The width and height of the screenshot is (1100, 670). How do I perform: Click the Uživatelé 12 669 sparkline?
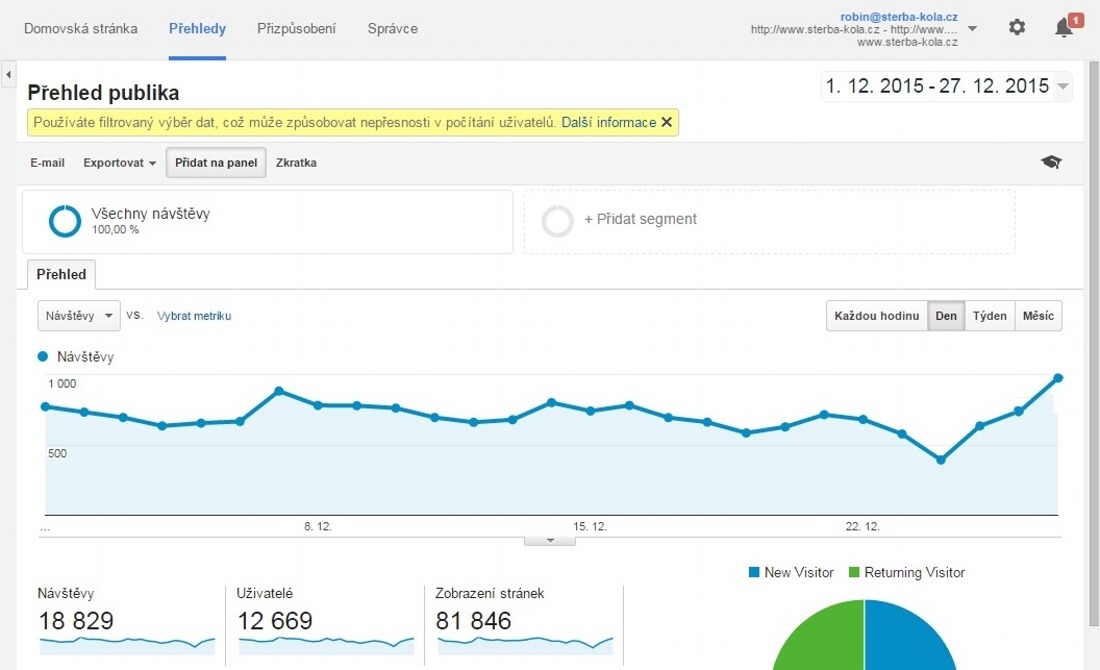tap(326, 644)
